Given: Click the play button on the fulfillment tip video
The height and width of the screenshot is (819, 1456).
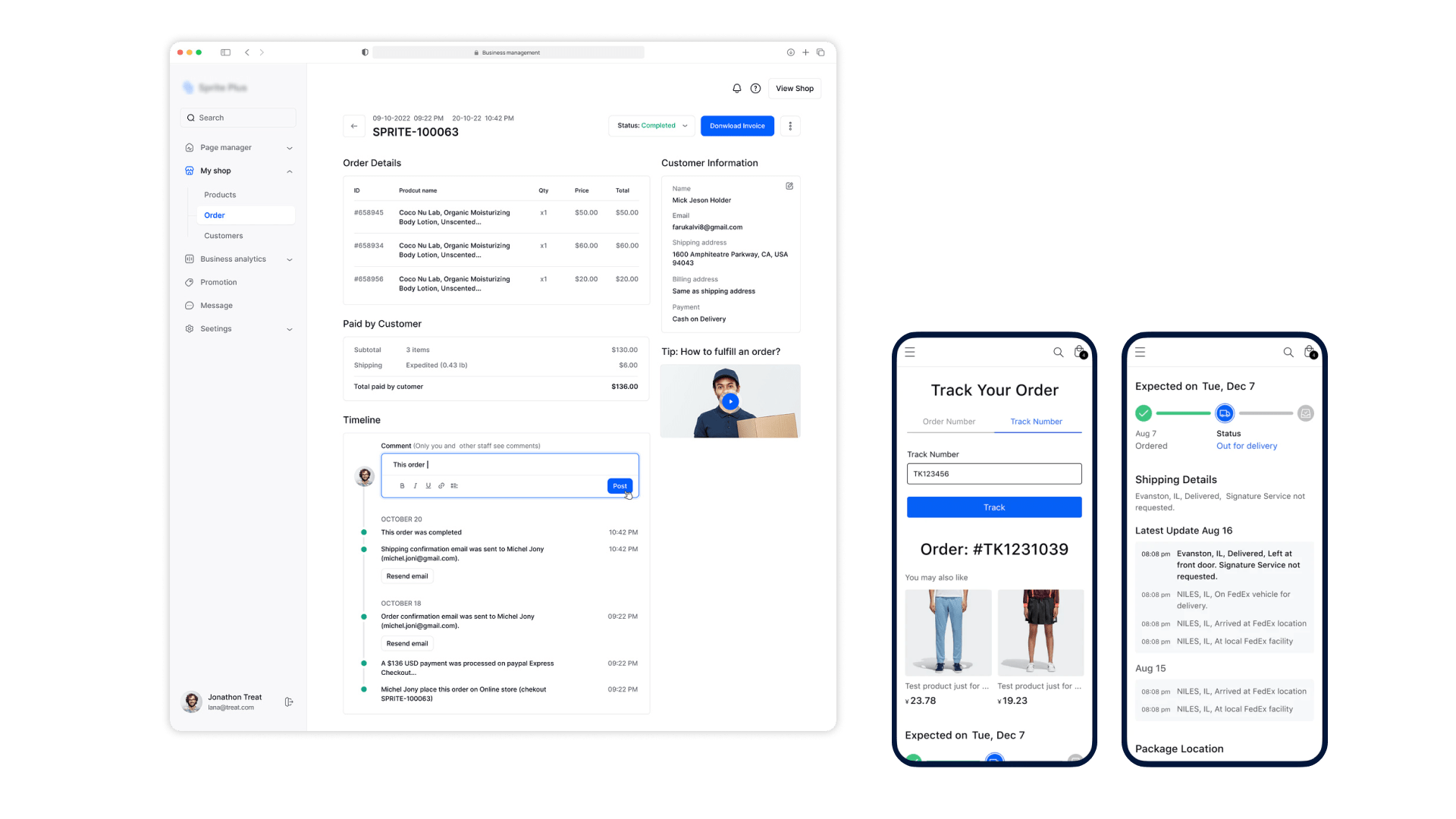Looking at the screenshot, I should (729, 401).
